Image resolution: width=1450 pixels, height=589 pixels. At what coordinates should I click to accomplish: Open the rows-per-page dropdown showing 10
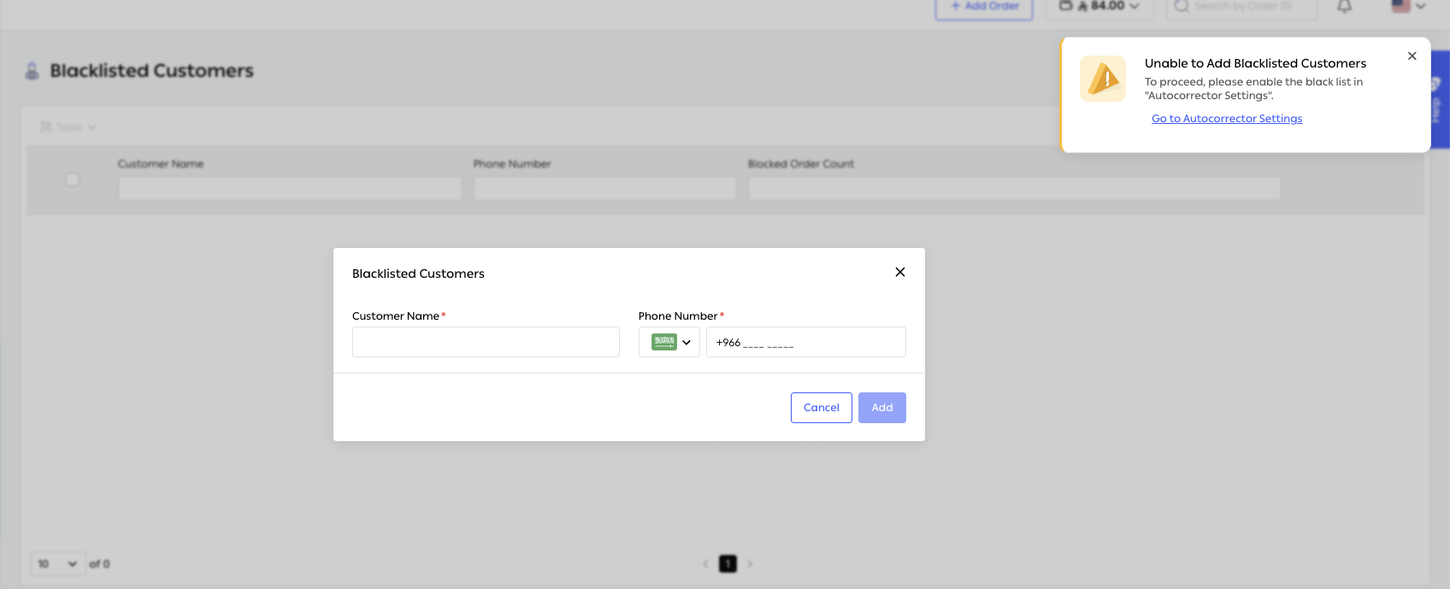point(57,564)
